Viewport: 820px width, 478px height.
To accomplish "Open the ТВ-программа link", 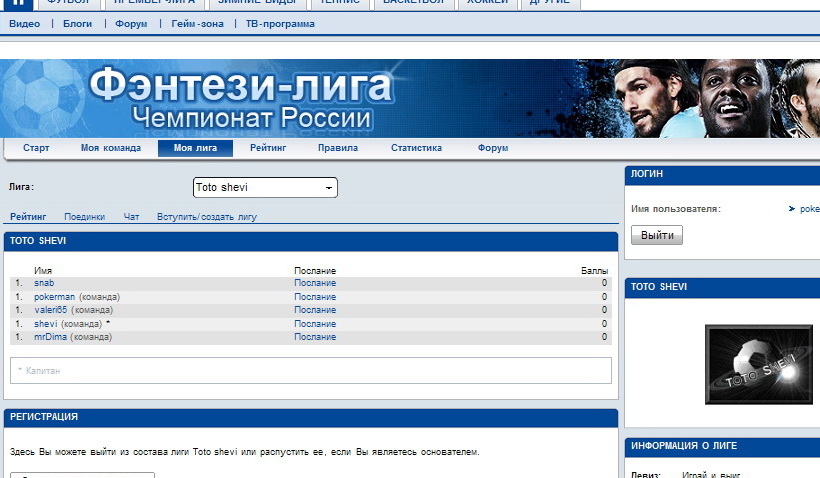I will pos(280,24).
